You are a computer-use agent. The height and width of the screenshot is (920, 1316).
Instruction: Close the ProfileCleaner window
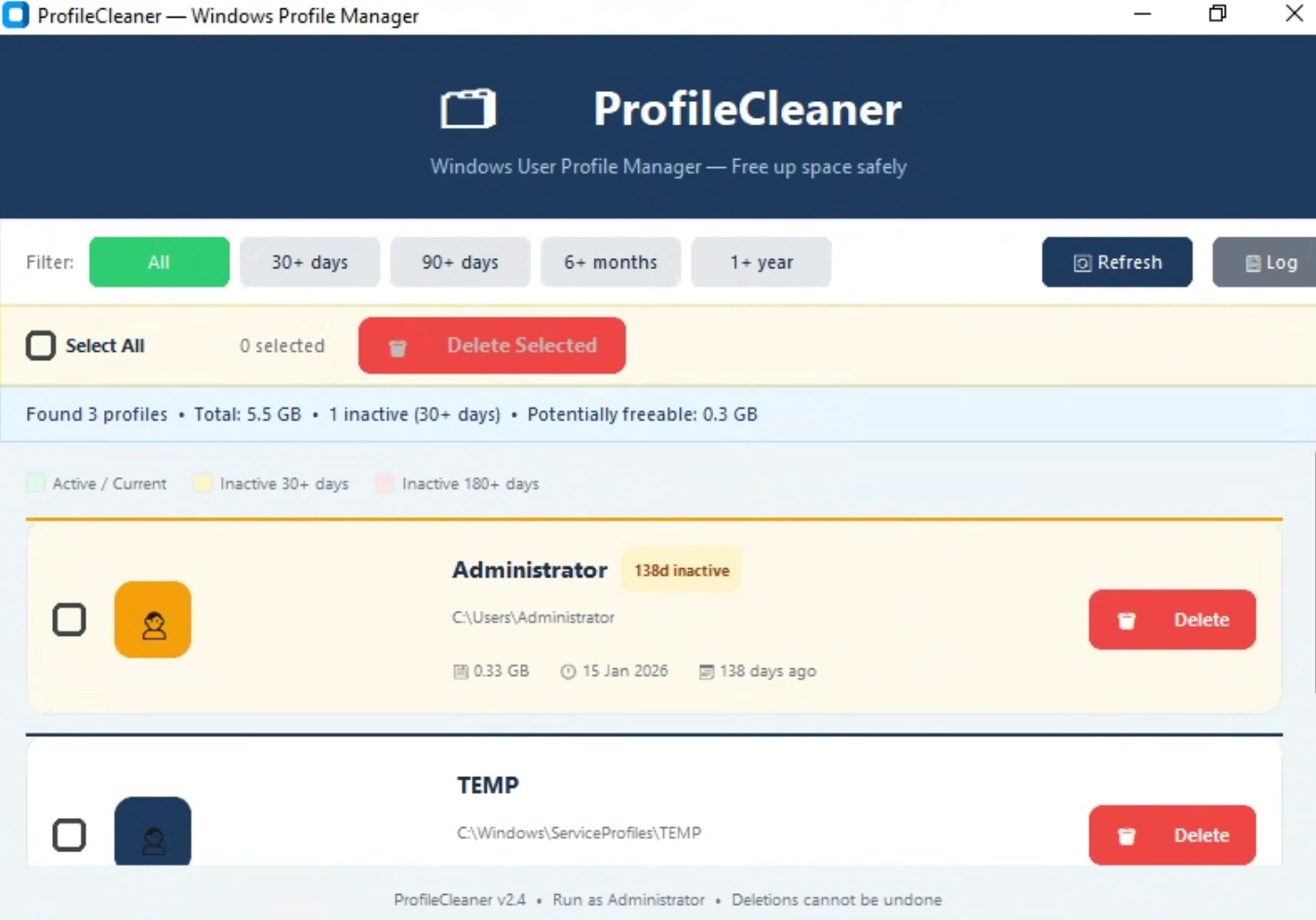(1294, 14)
